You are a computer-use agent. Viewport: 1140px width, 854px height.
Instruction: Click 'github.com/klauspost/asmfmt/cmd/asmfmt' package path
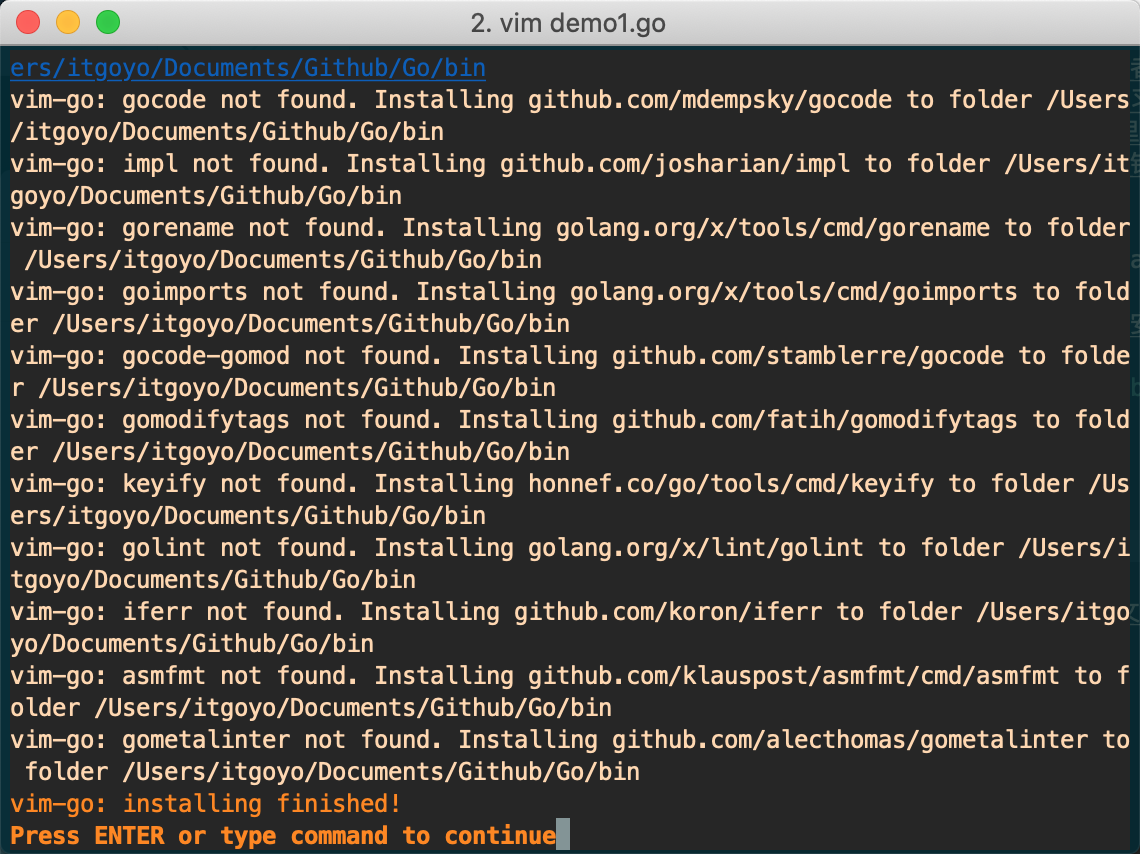[794, 675]
